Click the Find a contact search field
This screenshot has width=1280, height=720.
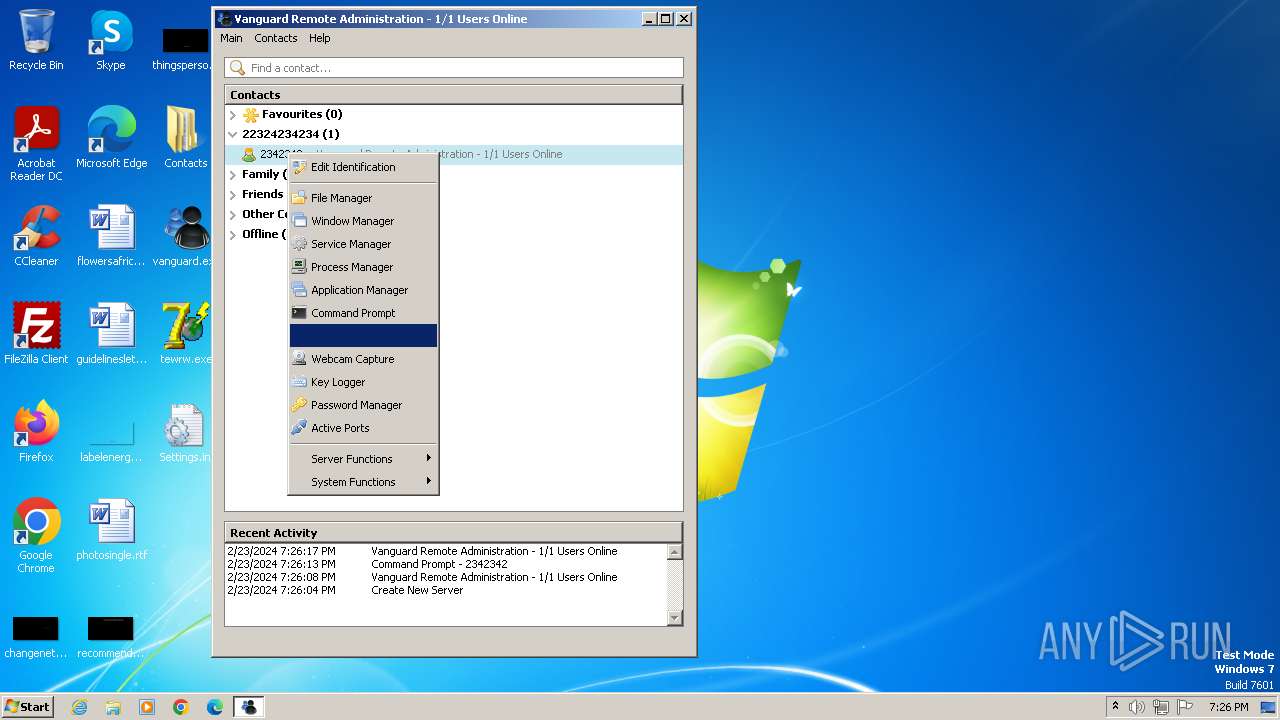pyautogui.click(x=454, y=68)
